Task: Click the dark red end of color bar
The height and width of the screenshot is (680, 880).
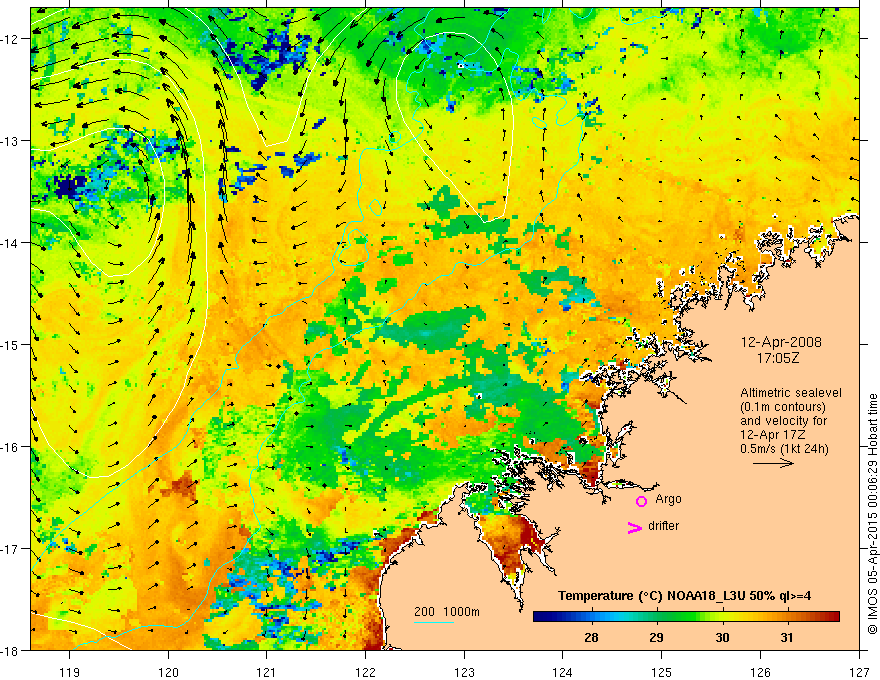Action: pos(833,617)
